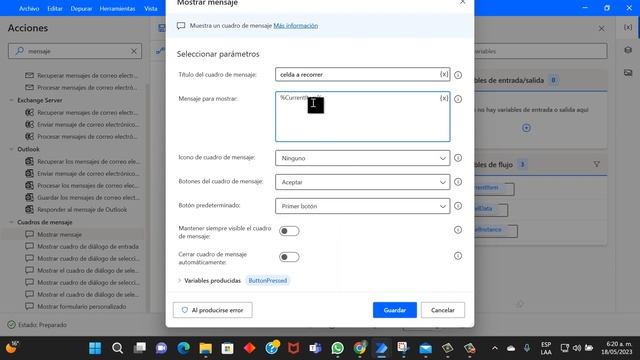Click the ButtonPressed variable chip

(x=268, y=280)
